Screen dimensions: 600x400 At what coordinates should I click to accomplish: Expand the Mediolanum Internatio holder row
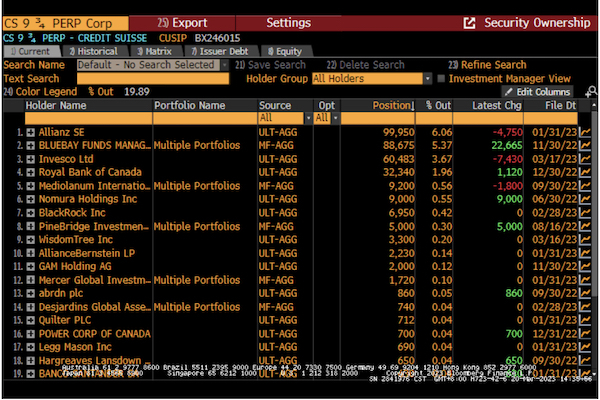(x=31, y=186)
